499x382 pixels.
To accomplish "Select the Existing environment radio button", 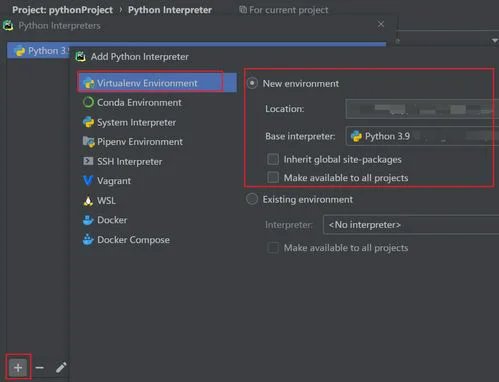I will point(252,199).
